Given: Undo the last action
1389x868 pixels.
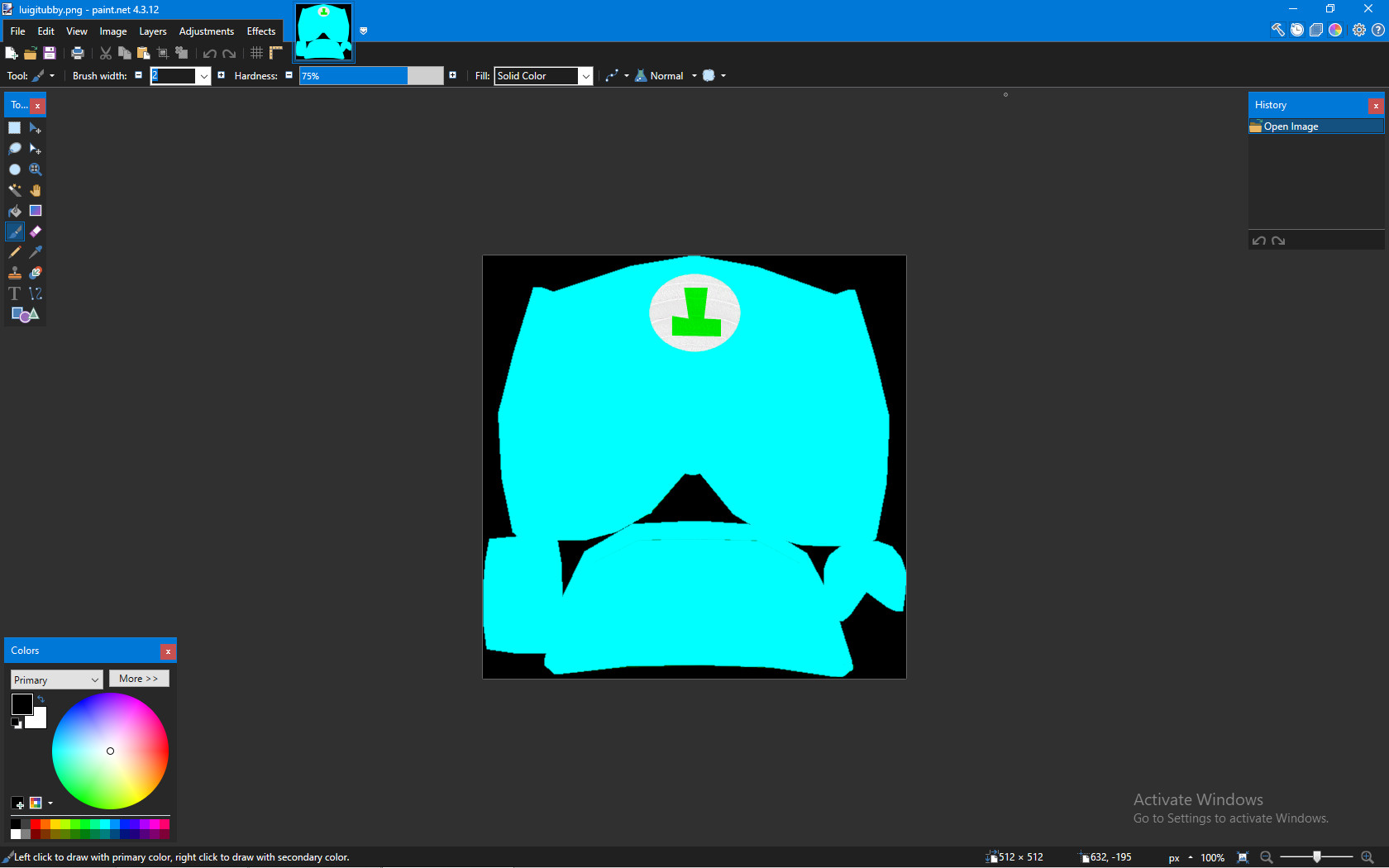Looking at the screenshot, I should (x=208, y=53).
